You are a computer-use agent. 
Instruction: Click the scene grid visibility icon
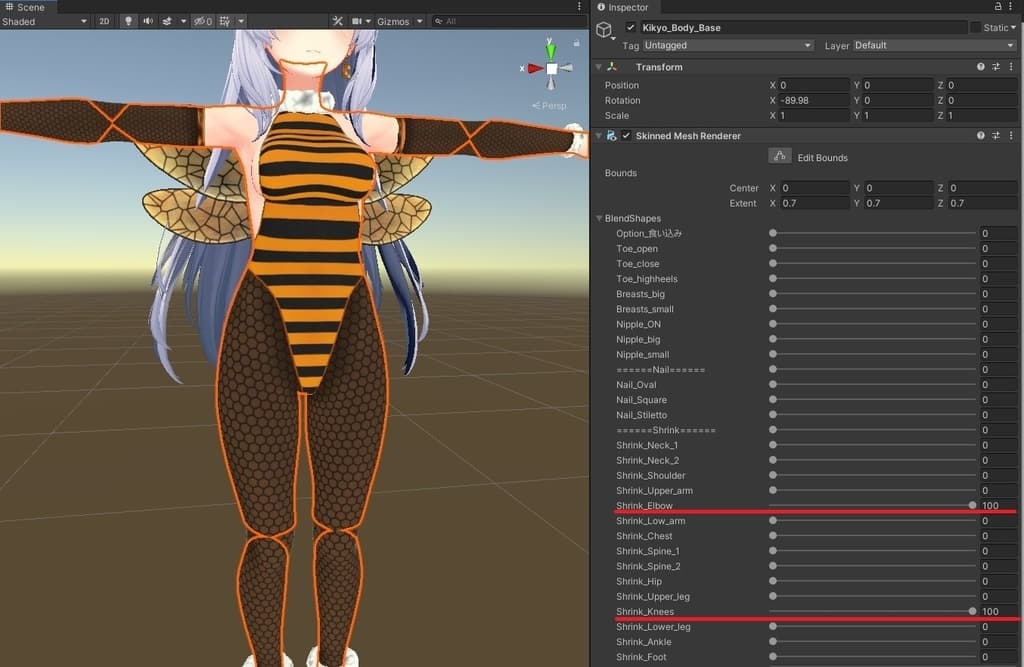click(x=226, y=21)
